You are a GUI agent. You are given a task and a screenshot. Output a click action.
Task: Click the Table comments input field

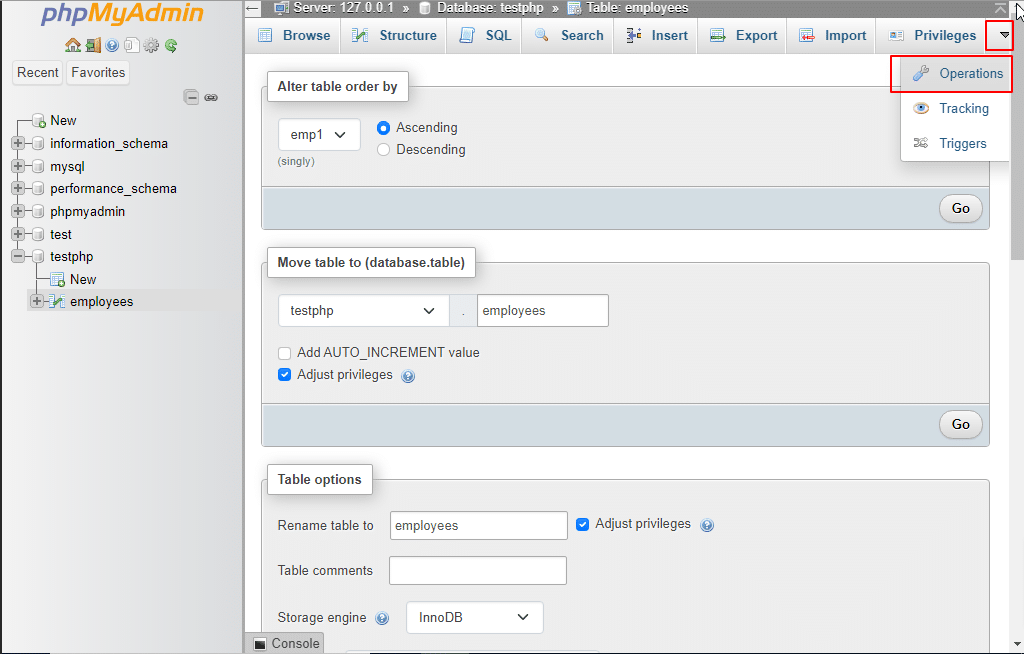tap(478, 570)
